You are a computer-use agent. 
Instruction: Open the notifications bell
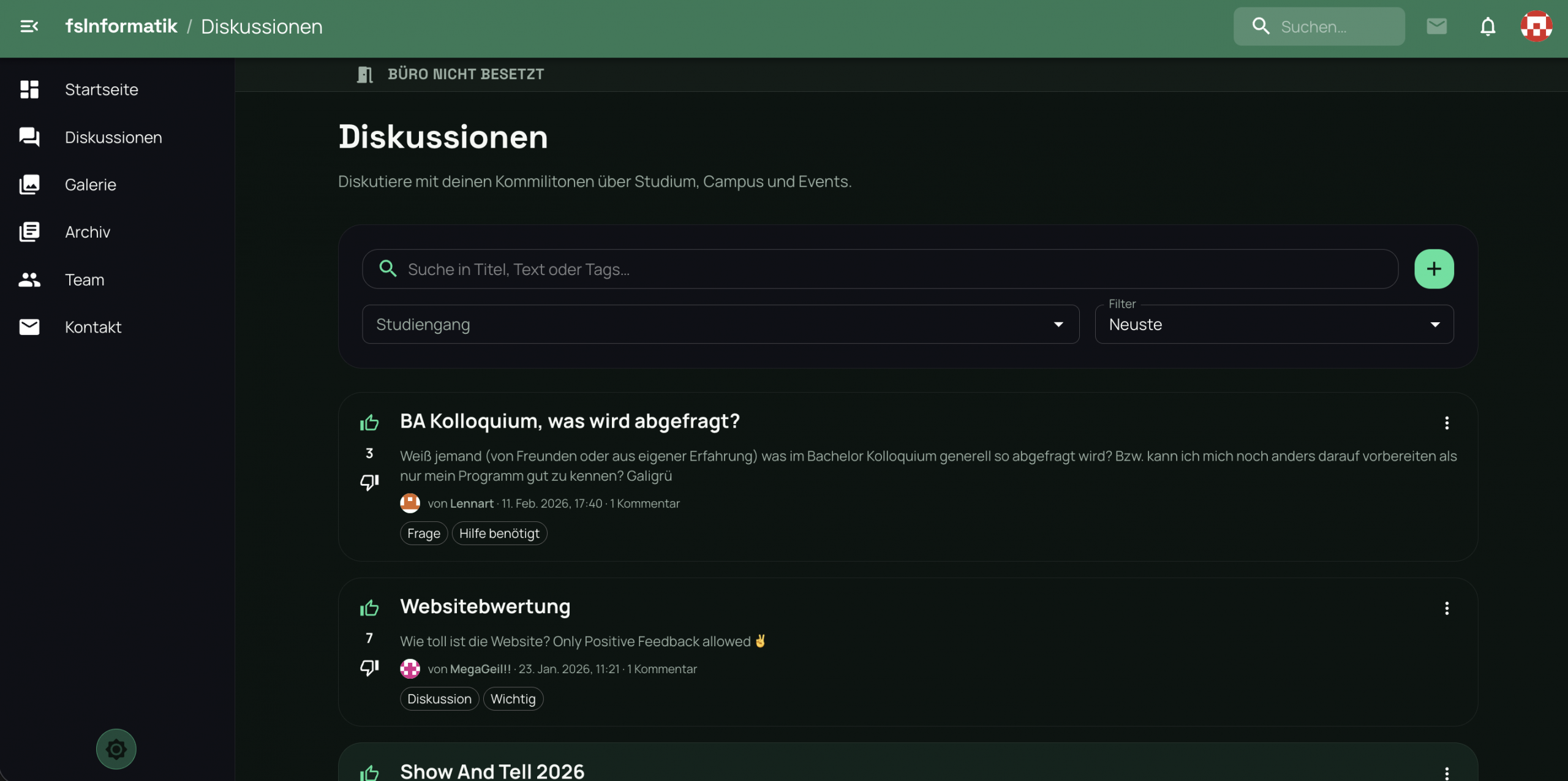[1488, 26]
